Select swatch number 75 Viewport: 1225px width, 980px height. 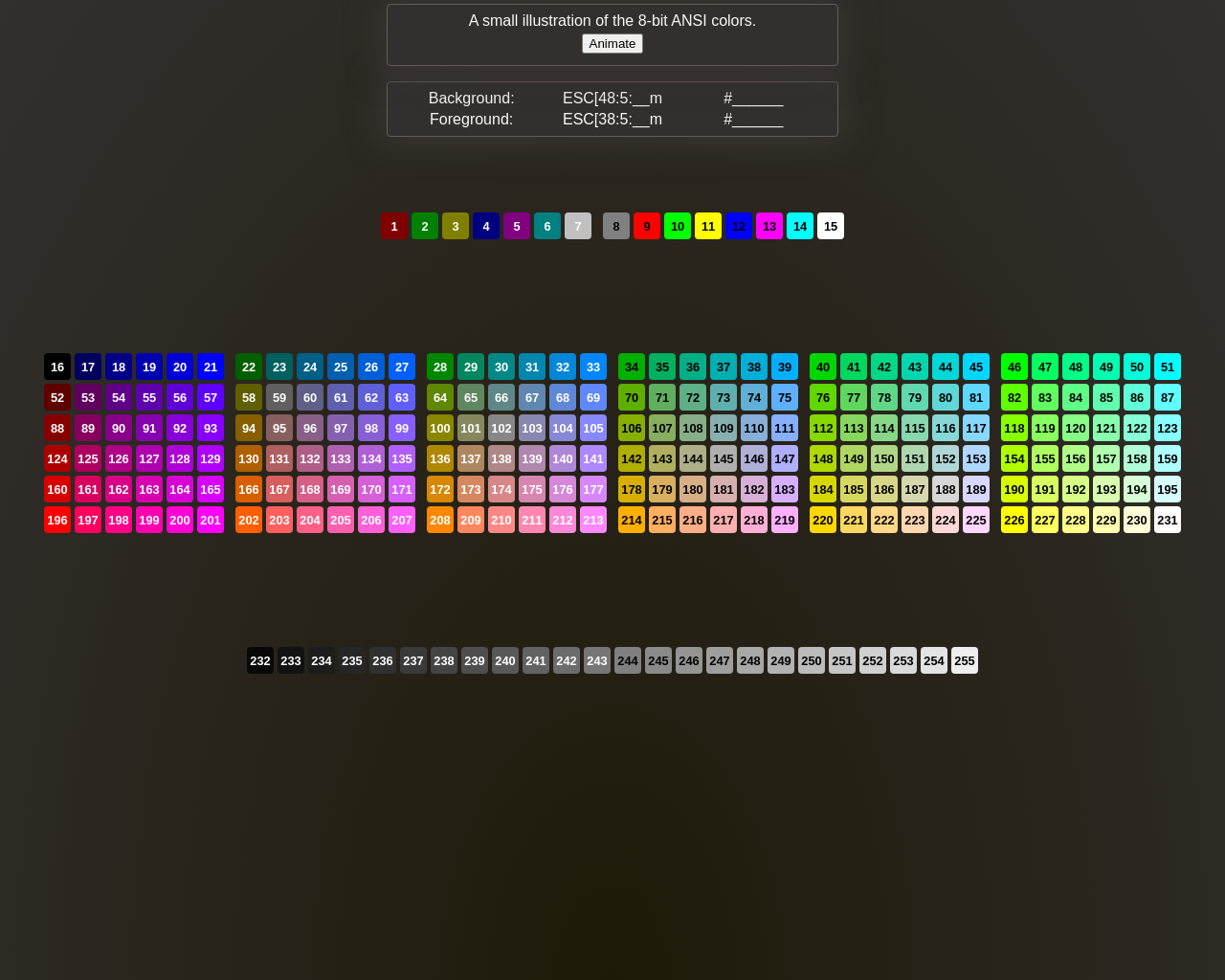pyautogui.click(x=785, y=397)
